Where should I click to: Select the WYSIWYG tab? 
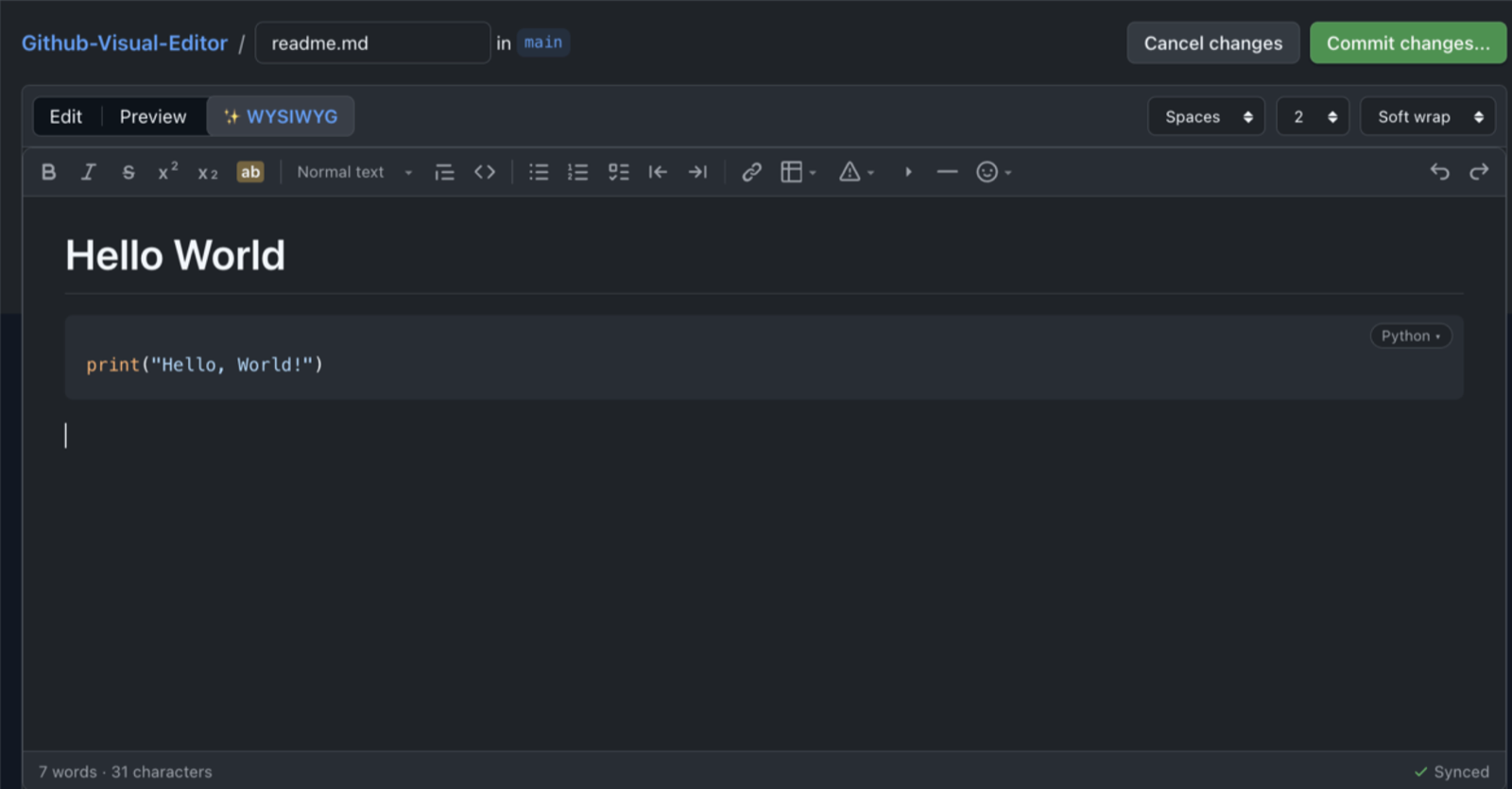pos(281,116)
